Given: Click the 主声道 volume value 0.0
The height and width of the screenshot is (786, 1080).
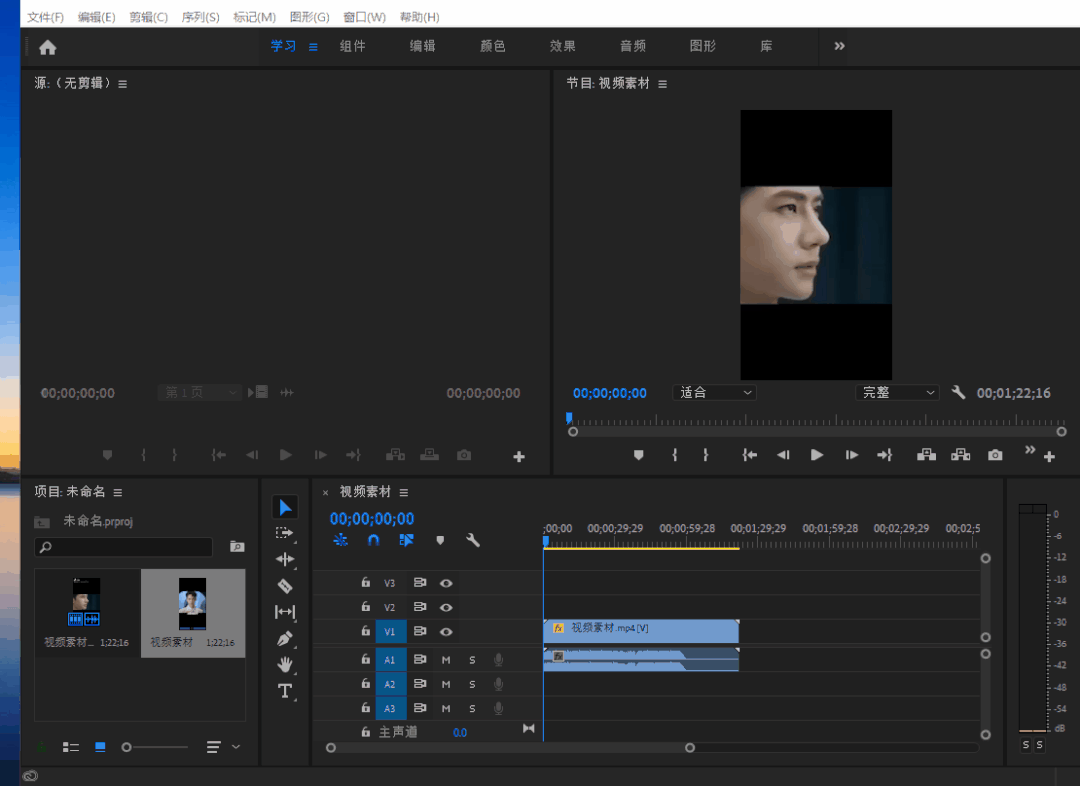Looking at the screenshot, I should tap(459, 731).
